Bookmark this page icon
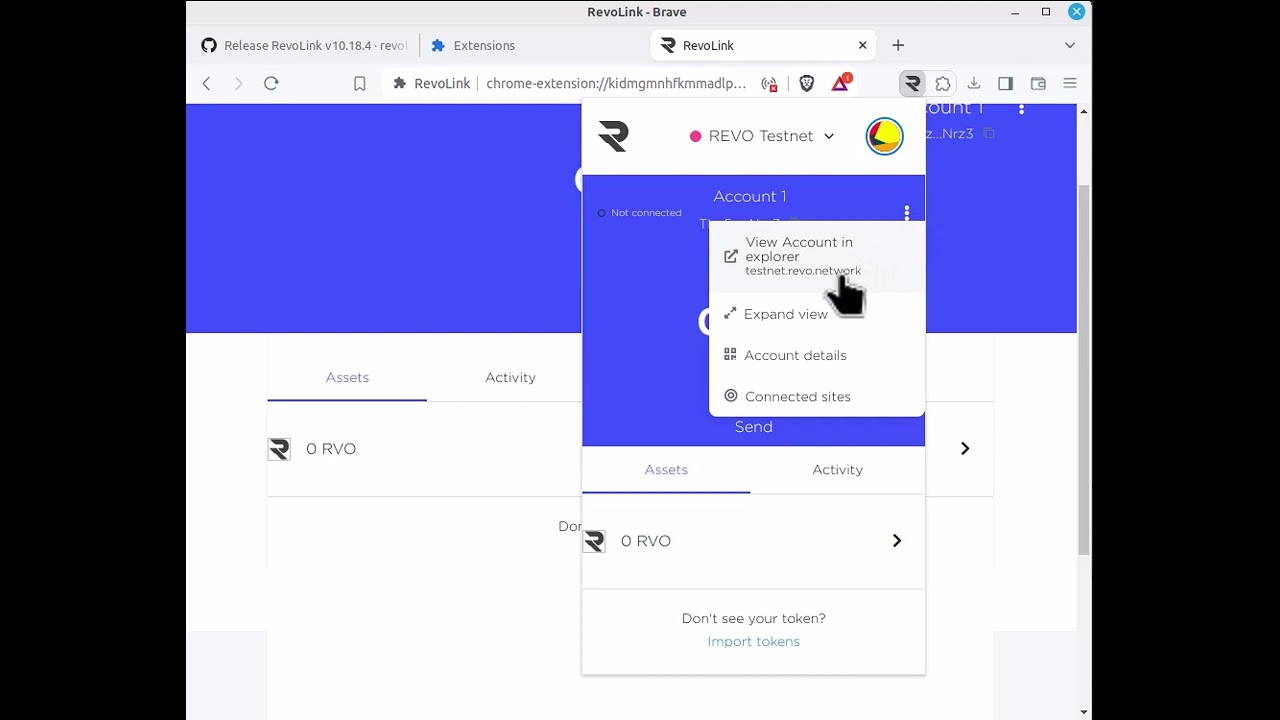The height and width of the screenshot is (720, 1280). (x=360, y=84)
